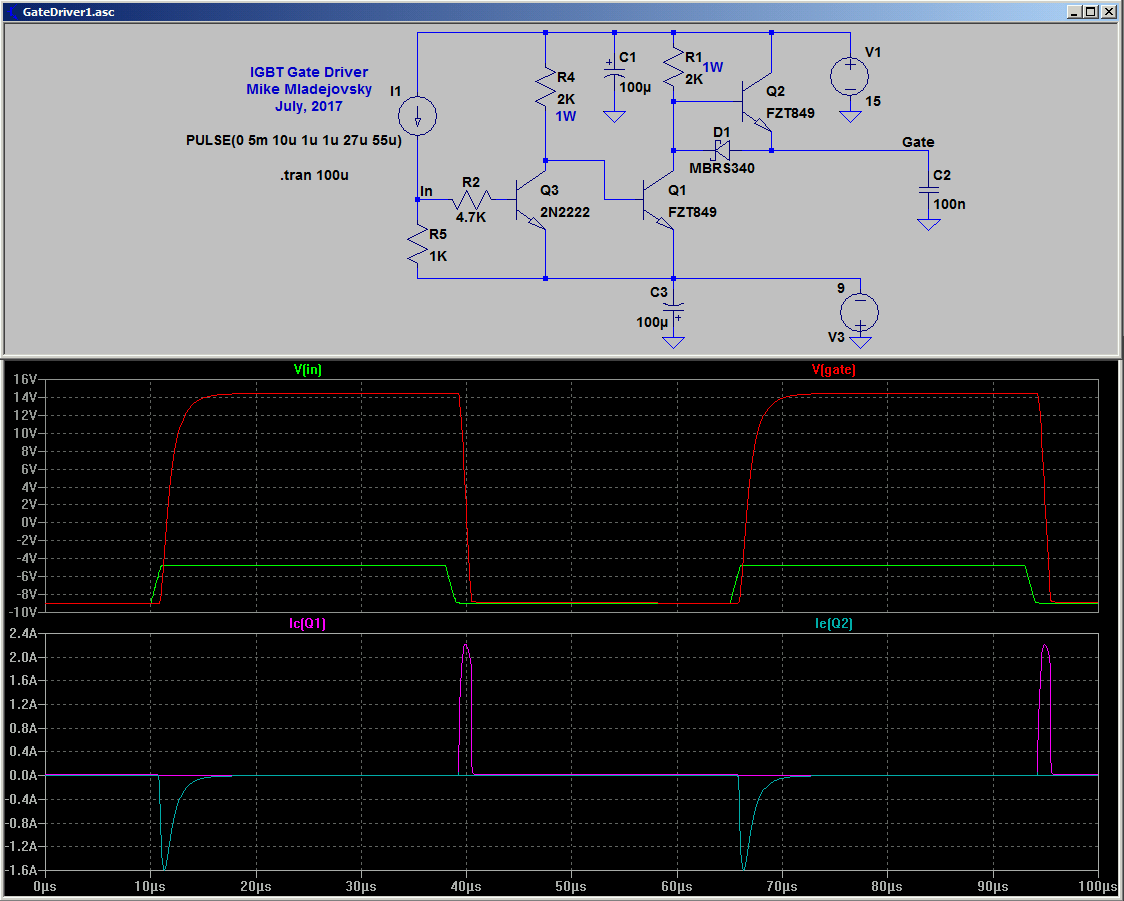Click the V(gate) trace label

[834, 370]
